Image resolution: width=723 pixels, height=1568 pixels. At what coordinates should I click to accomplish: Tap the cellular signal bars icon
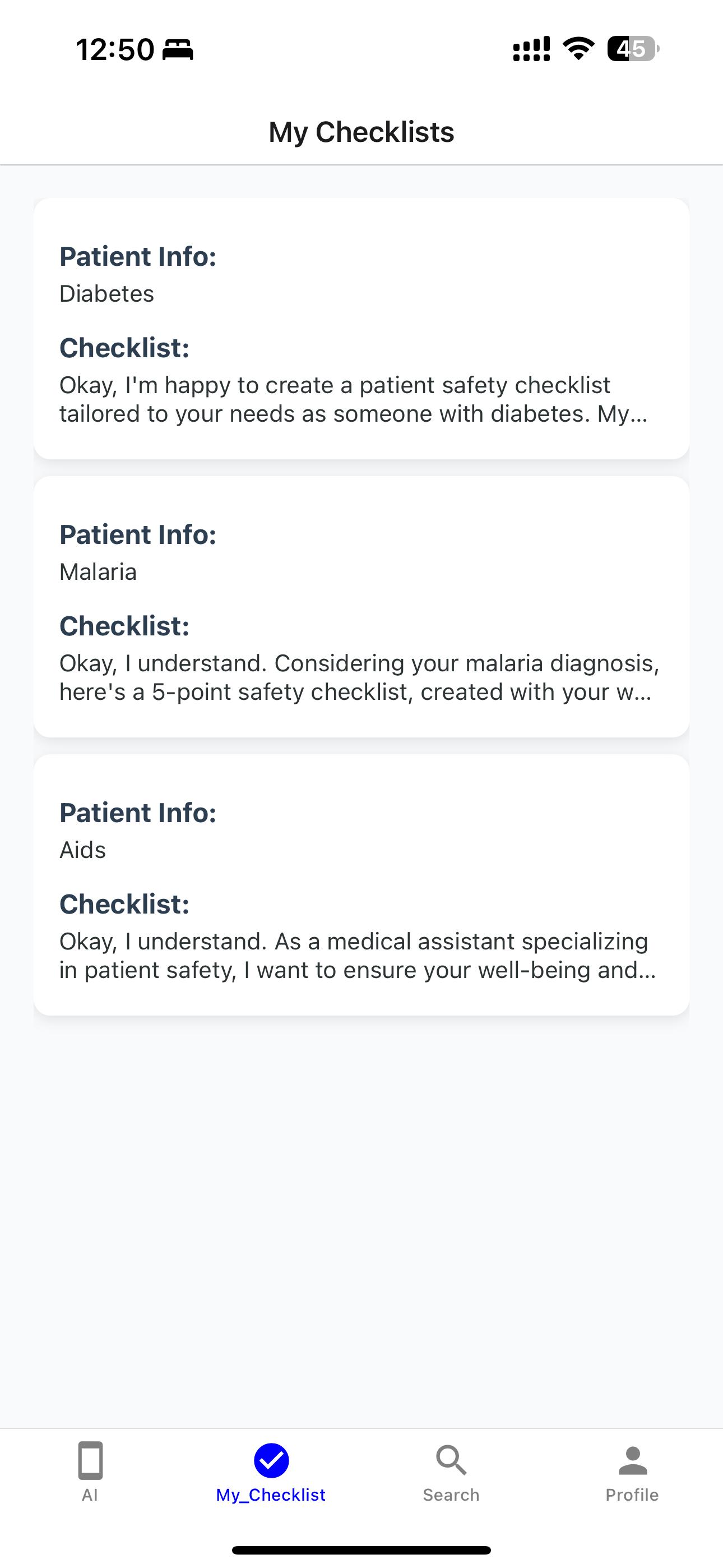coord(531,49)
